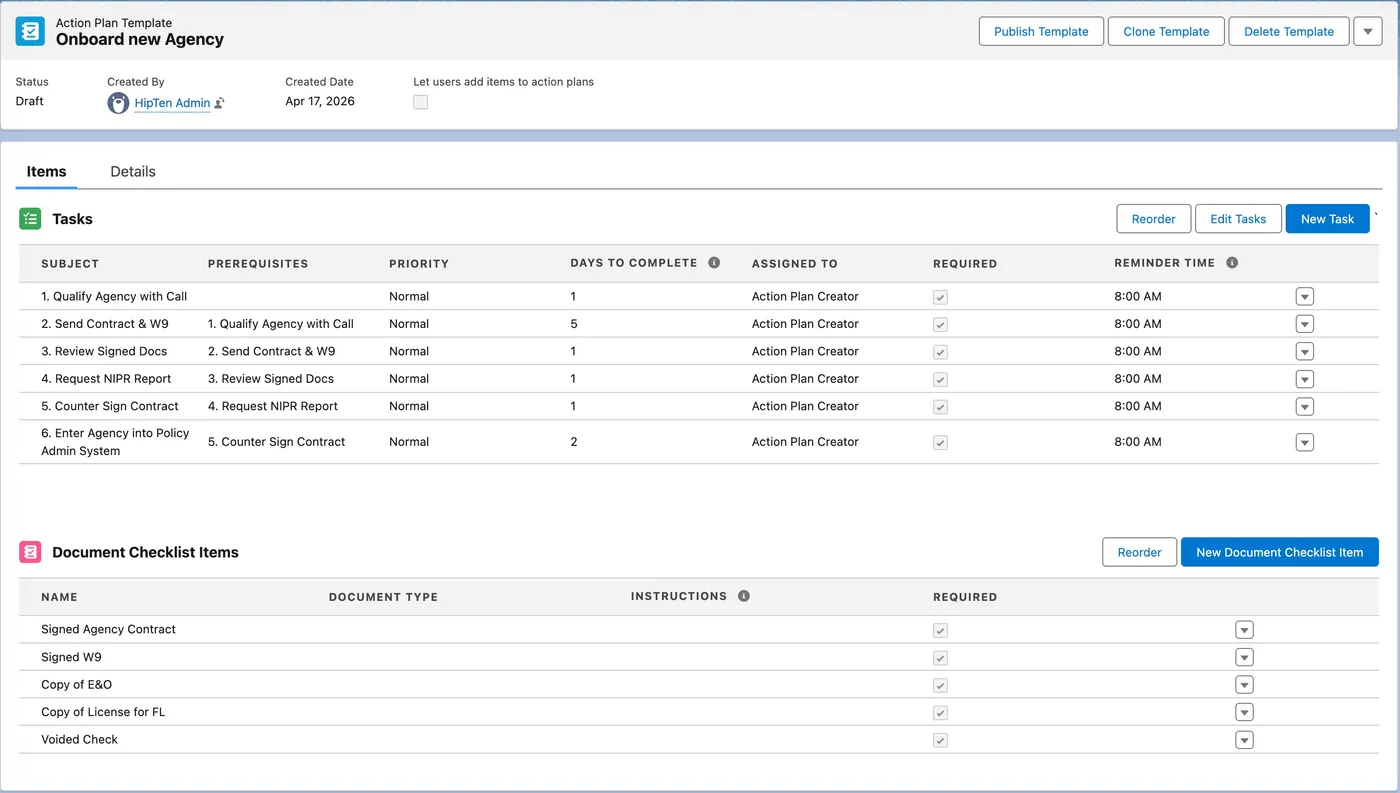Click Reorder button in Tasks section

(x=1154, y=219)
